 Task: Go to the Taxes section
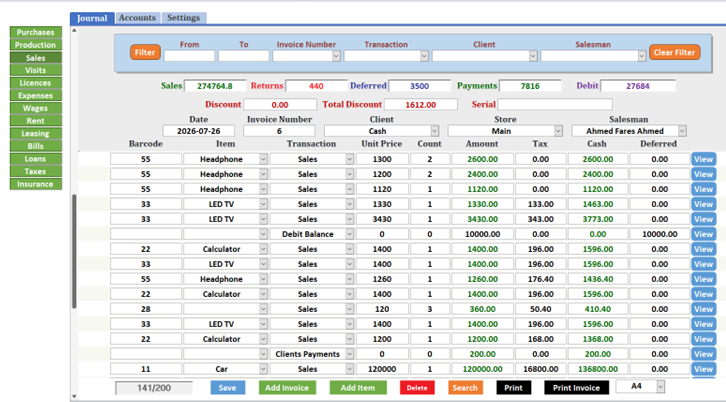coord(36,171)
